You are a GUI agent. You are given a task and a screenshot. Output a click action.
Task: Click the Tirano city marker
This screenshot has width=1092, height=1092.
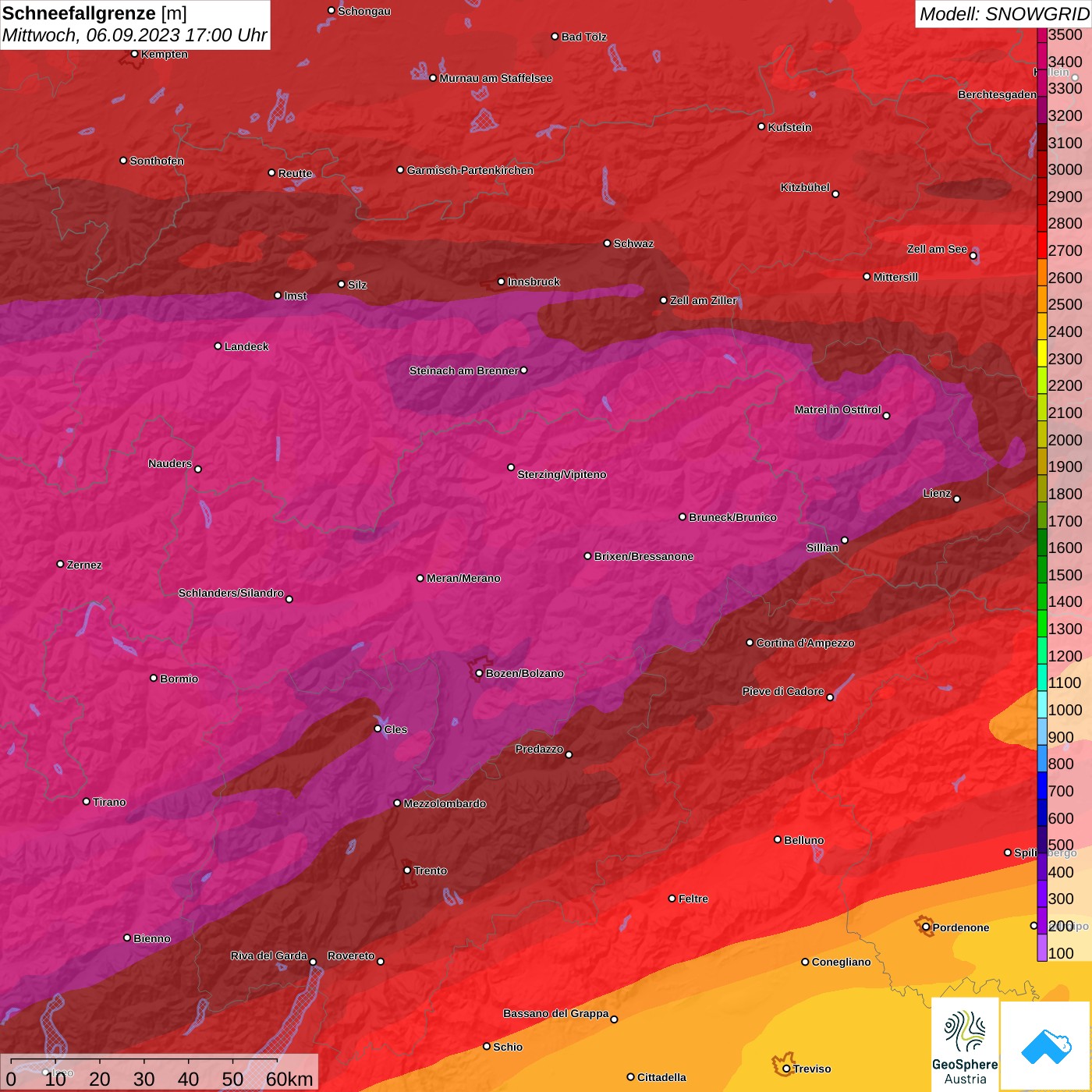coord(86,801)
